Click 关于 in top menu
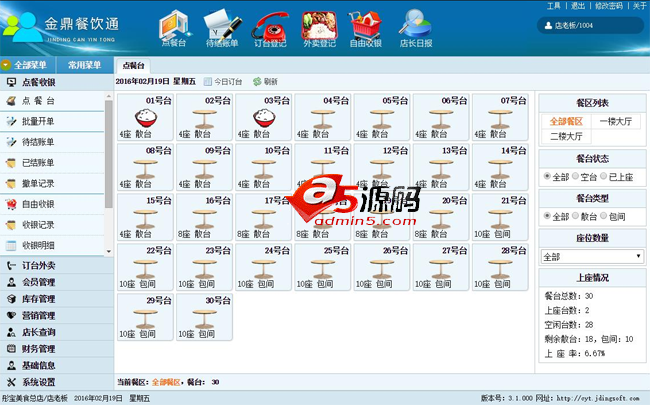650x405 pixels. (639, 6)
